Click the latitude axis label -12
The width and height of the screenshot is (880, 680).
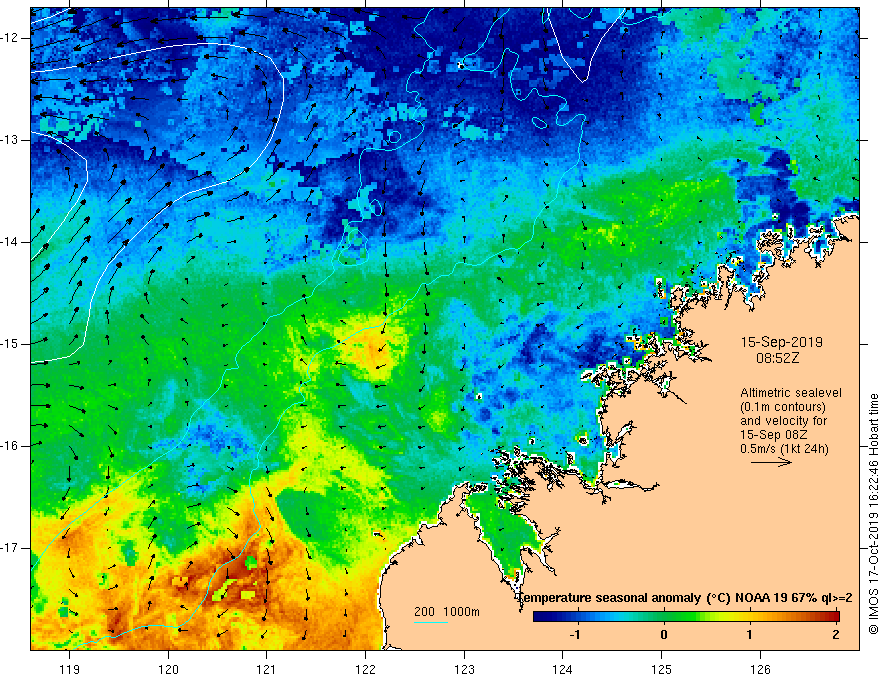[x=10, y=38]
